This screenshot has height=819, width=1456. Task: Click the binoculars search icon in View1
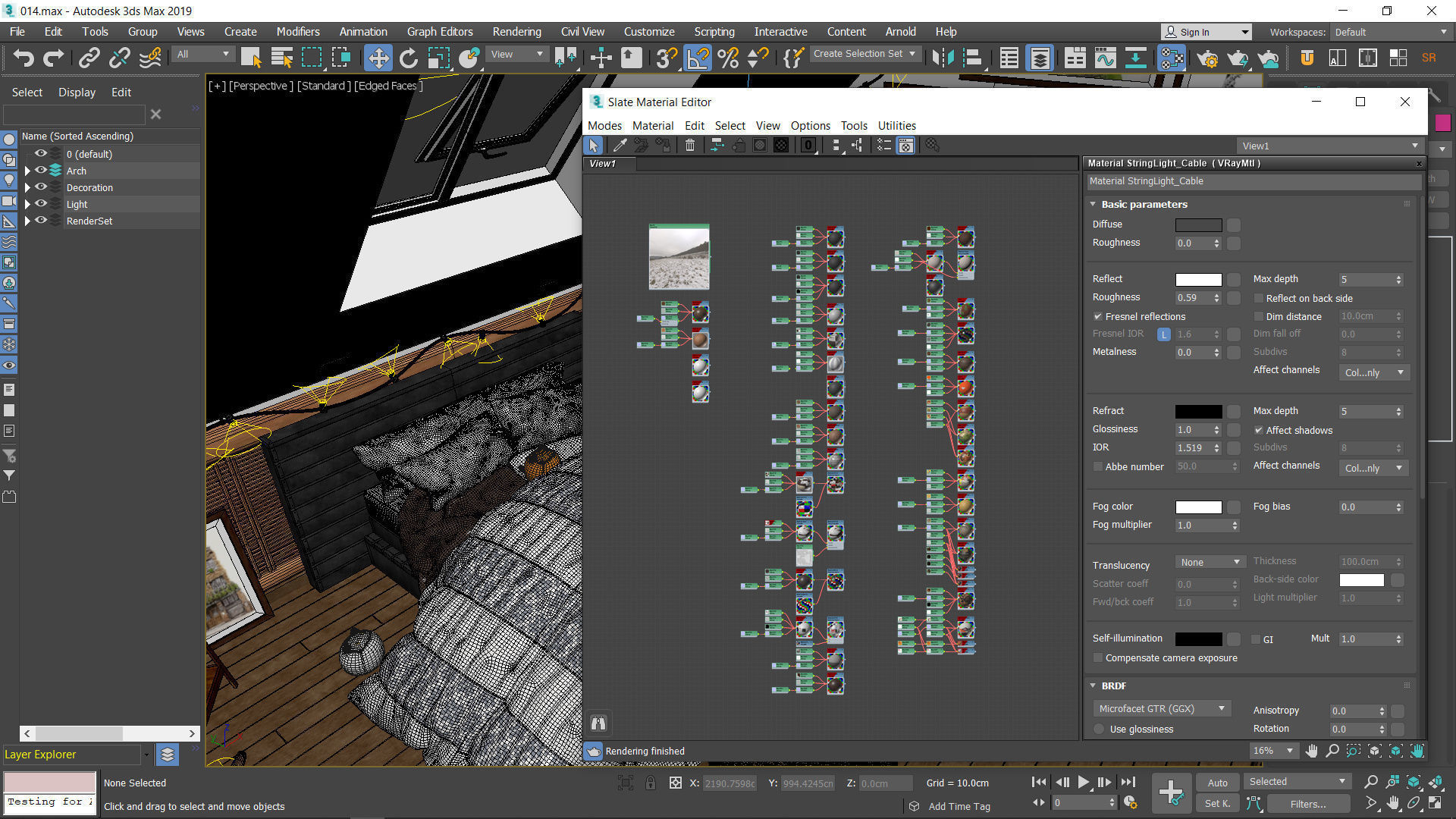pos(598,723)
